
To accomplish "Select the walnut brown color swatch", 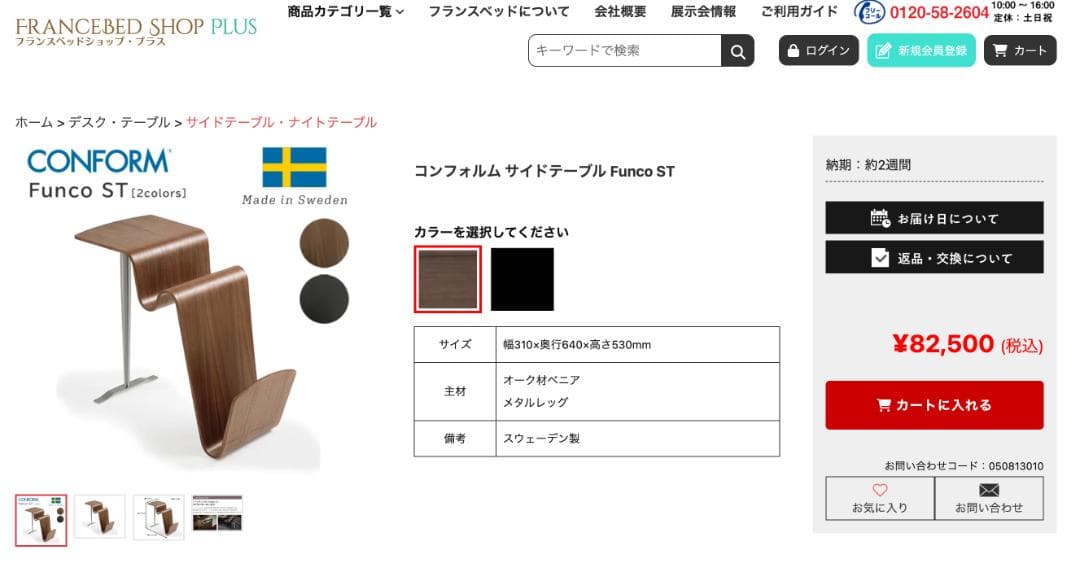I will point(448,280).
